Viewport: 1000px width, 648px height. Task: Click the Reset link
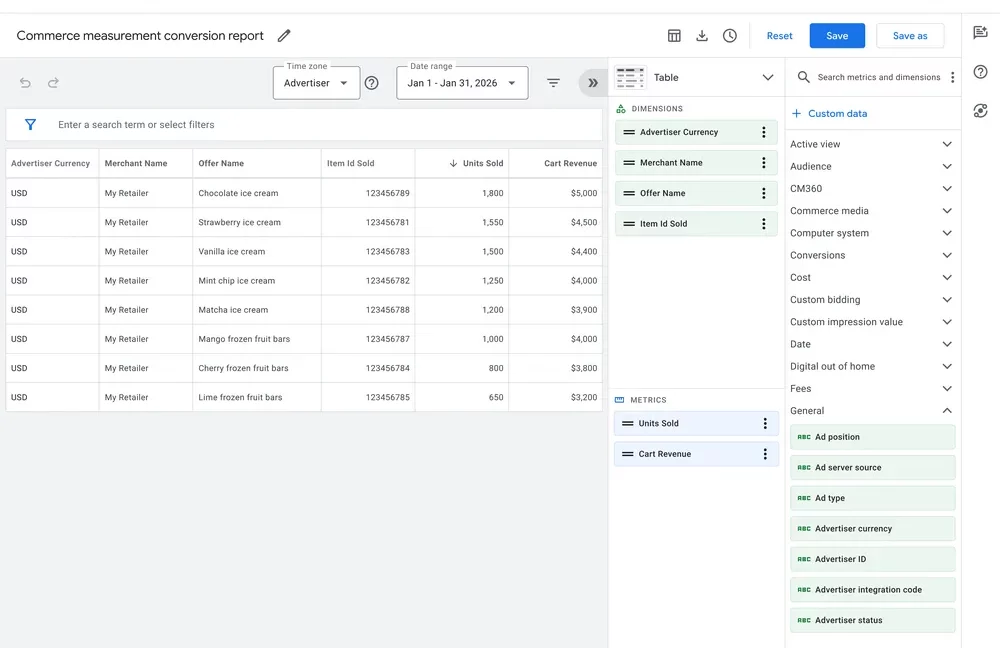tap(779, 36)
